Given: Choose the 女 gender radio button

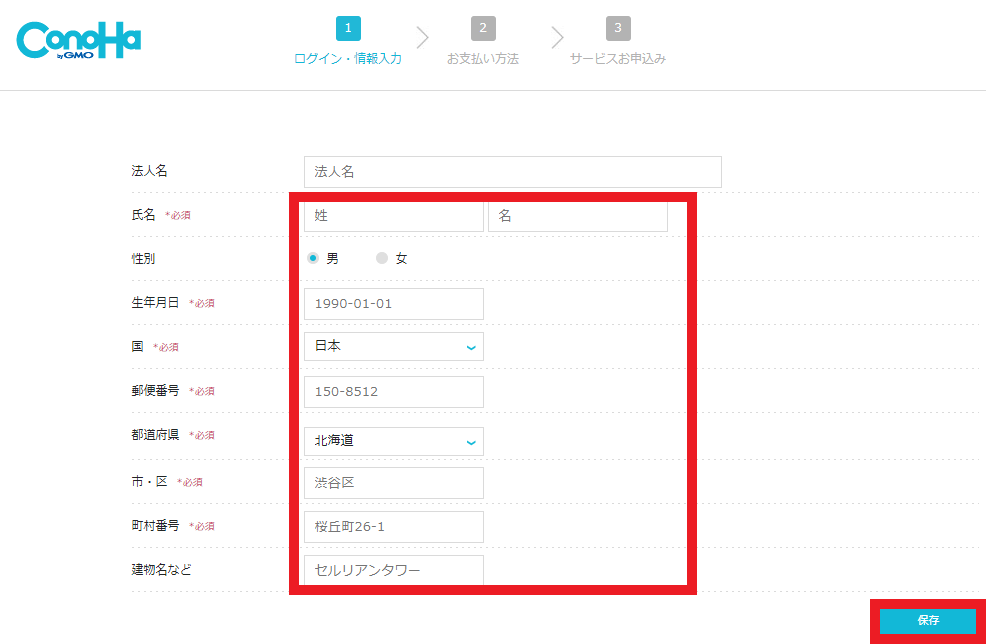Looking at the screenshot, I should (x=382, y=258).
